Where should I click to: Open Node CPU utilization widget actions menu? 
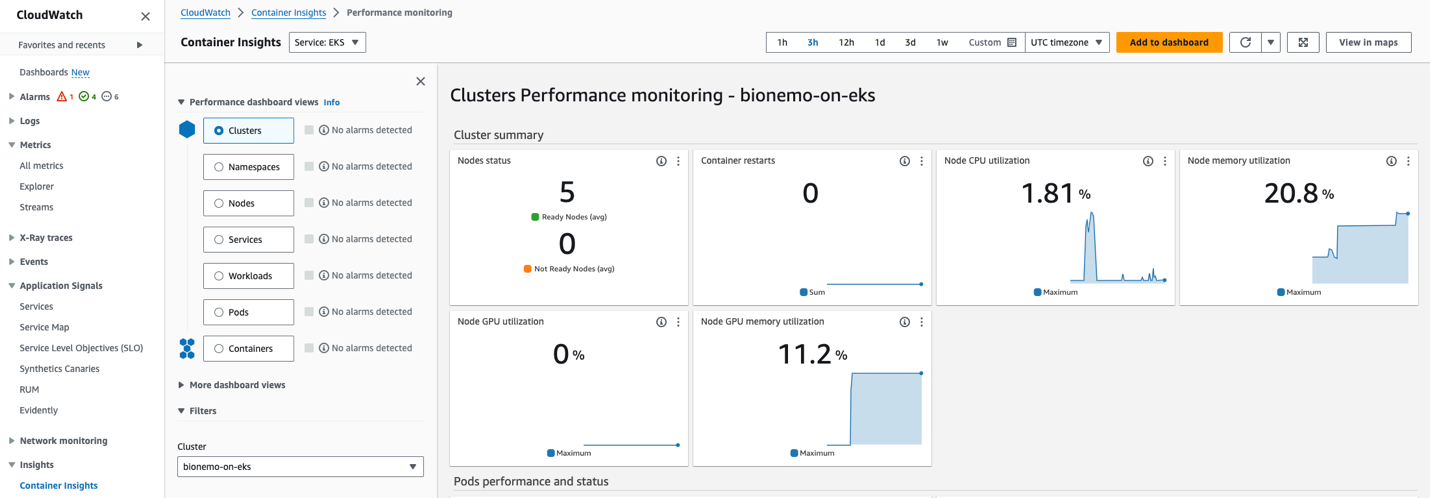pyautogui.click(x=1165, y=161)
